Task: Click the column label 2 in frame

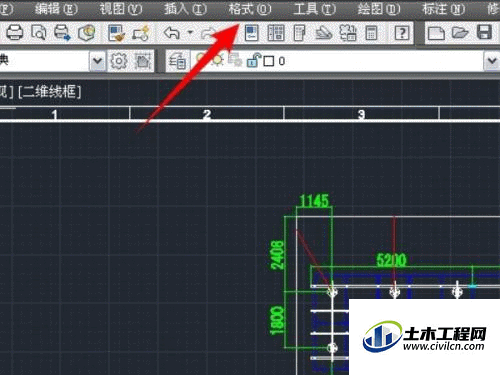Action: [x=207, y=115]
